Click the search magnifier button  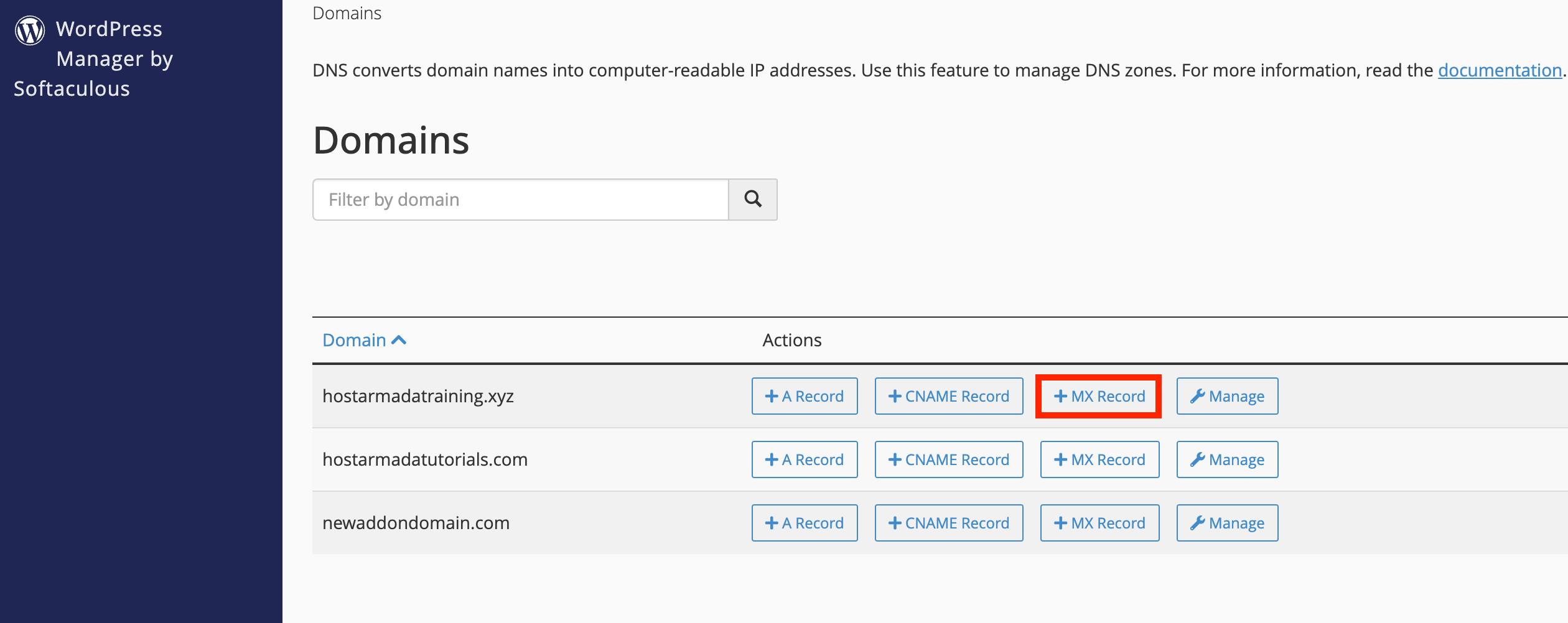[753, 200]
